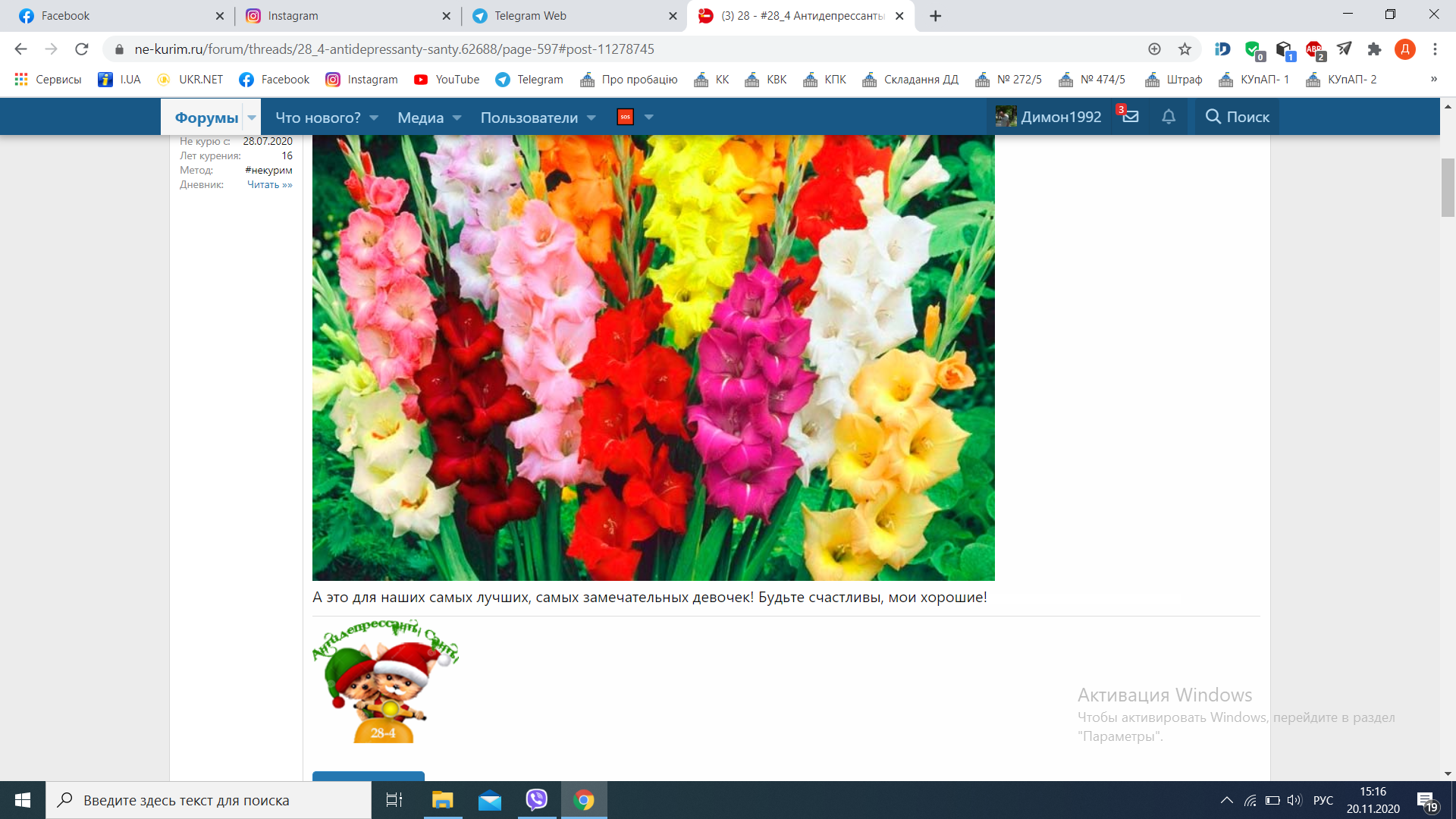Image resolution: width=1456 pixels, height=819 pixels.
Task: Switch to the Telegram Web tab
Action: tap(530, 16)
